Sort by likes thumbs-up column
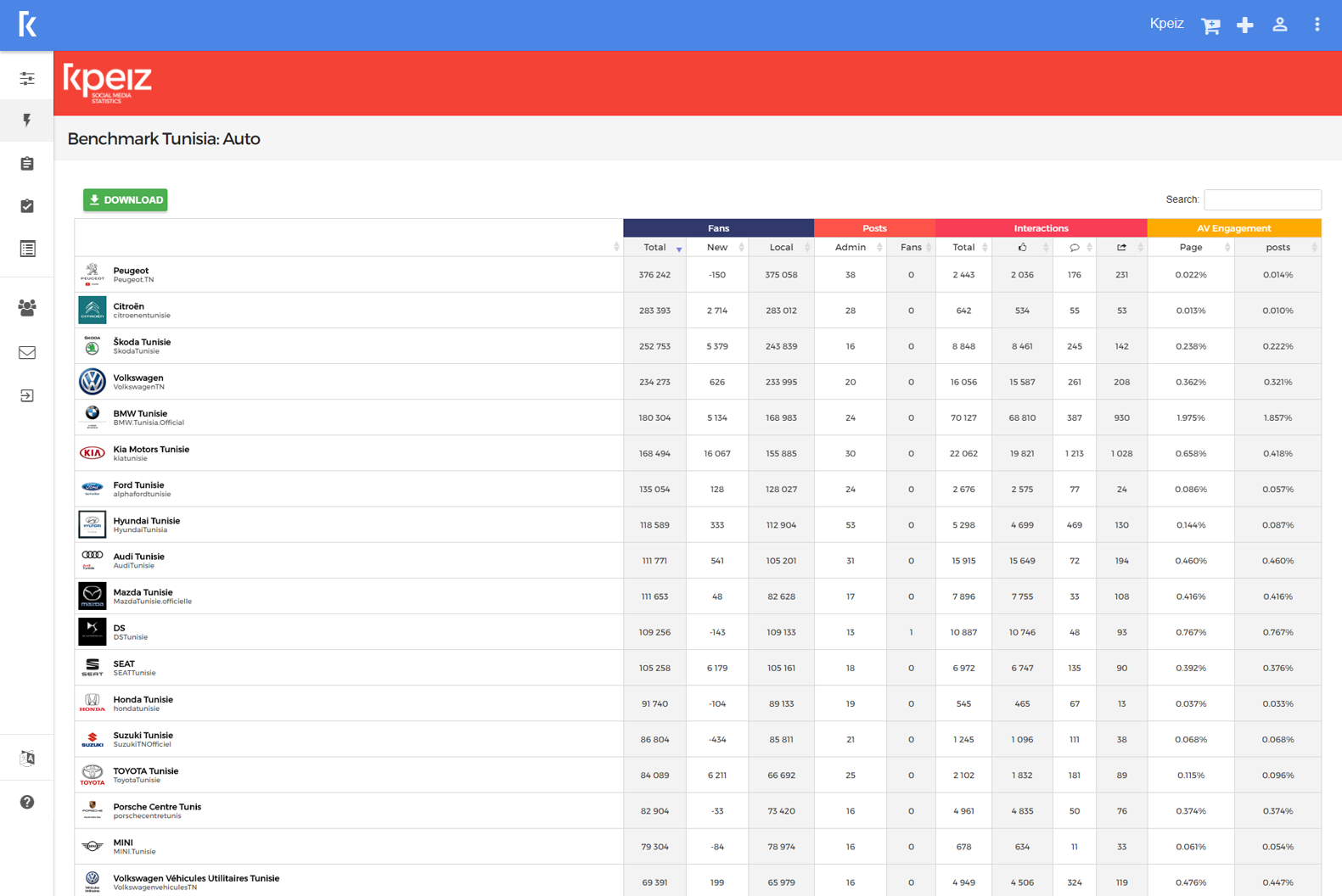1342x896 pixels. [1023, 248]
